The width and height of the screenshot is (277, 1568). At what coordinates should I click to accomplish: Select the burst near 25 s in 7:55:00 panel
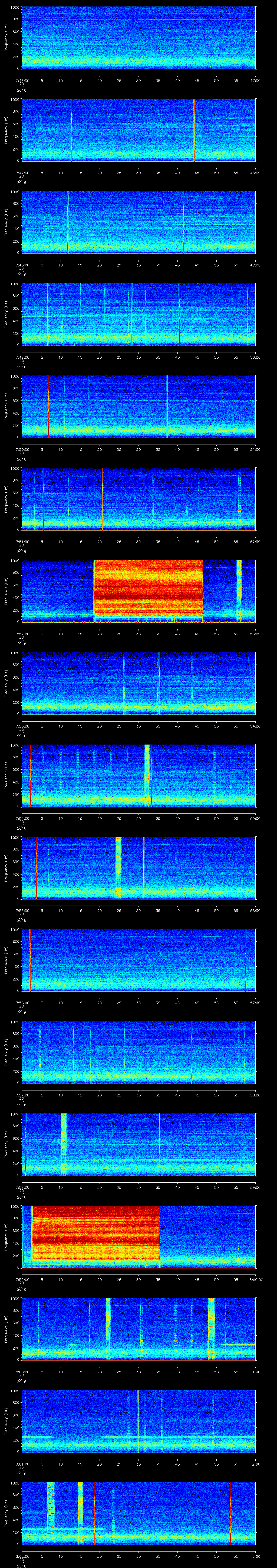(118, 868)
